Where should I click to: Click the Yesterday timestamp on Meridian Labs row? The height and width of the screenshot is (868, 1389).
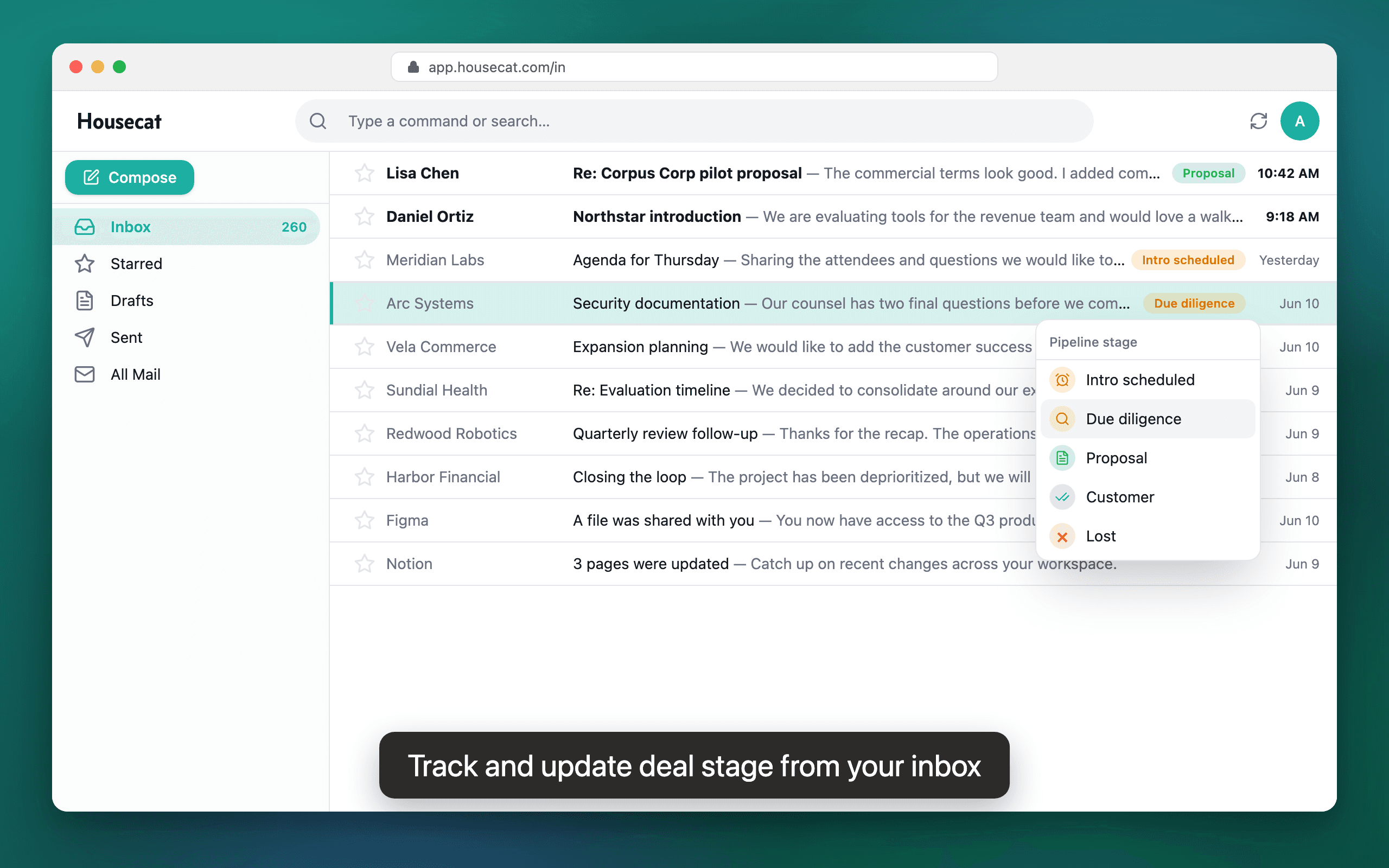tap(1289, 260)
